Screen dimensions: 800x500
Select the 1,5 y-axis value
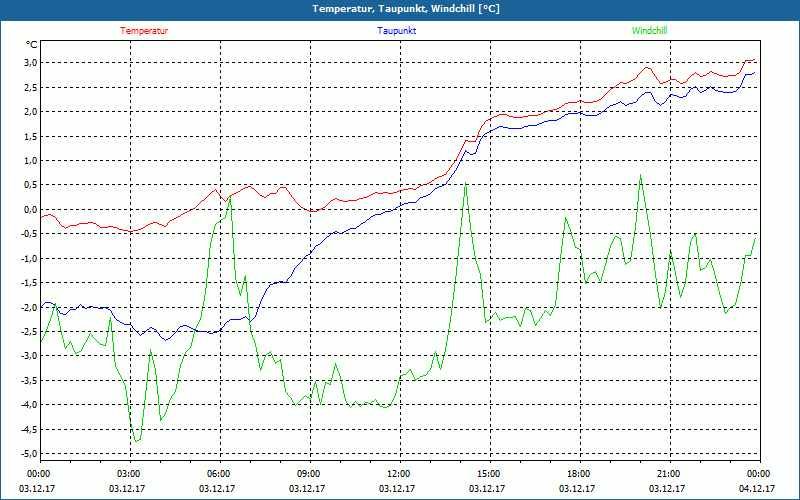pyautogui.click(x=31, y=136)
